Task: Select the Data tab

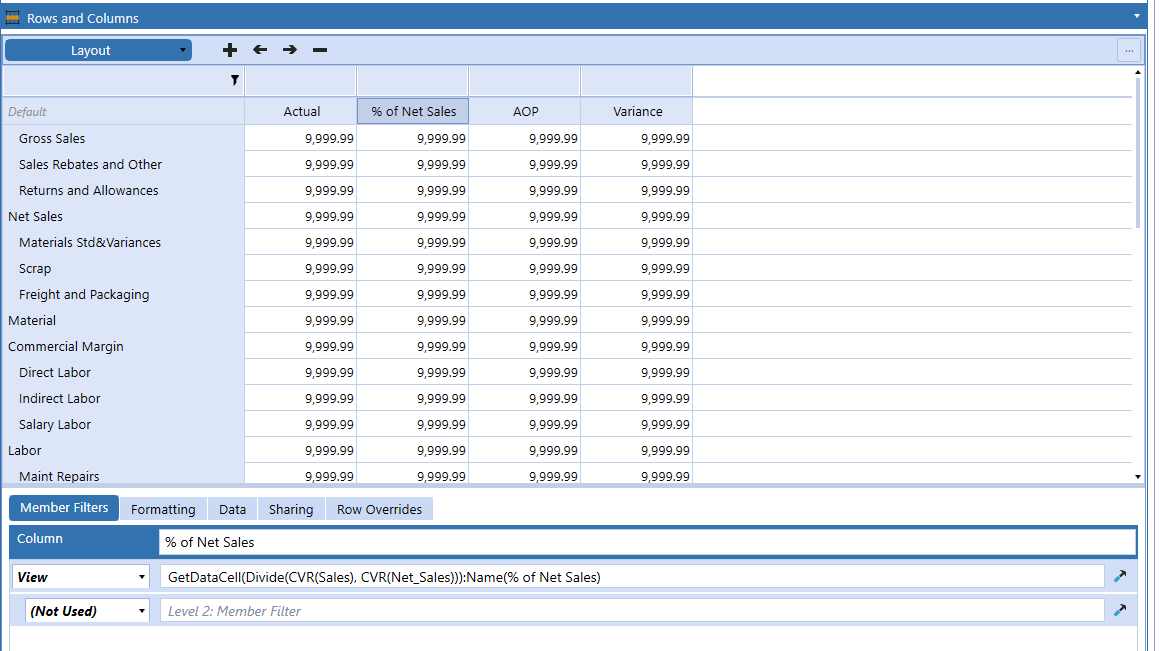Action: (x=231, y=508)
